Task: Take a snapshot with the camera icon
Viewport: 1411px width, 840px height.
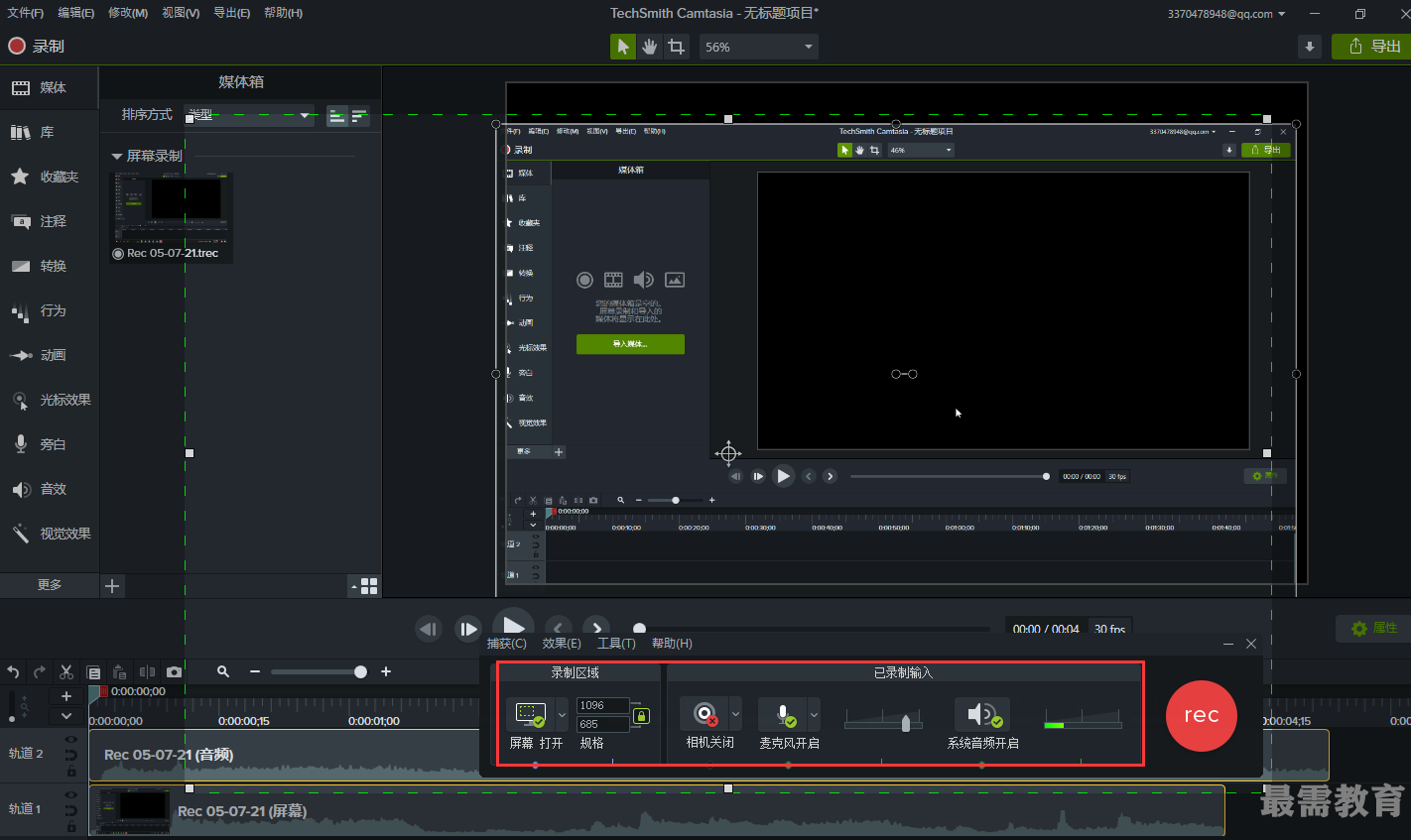Action: [174, 672]
